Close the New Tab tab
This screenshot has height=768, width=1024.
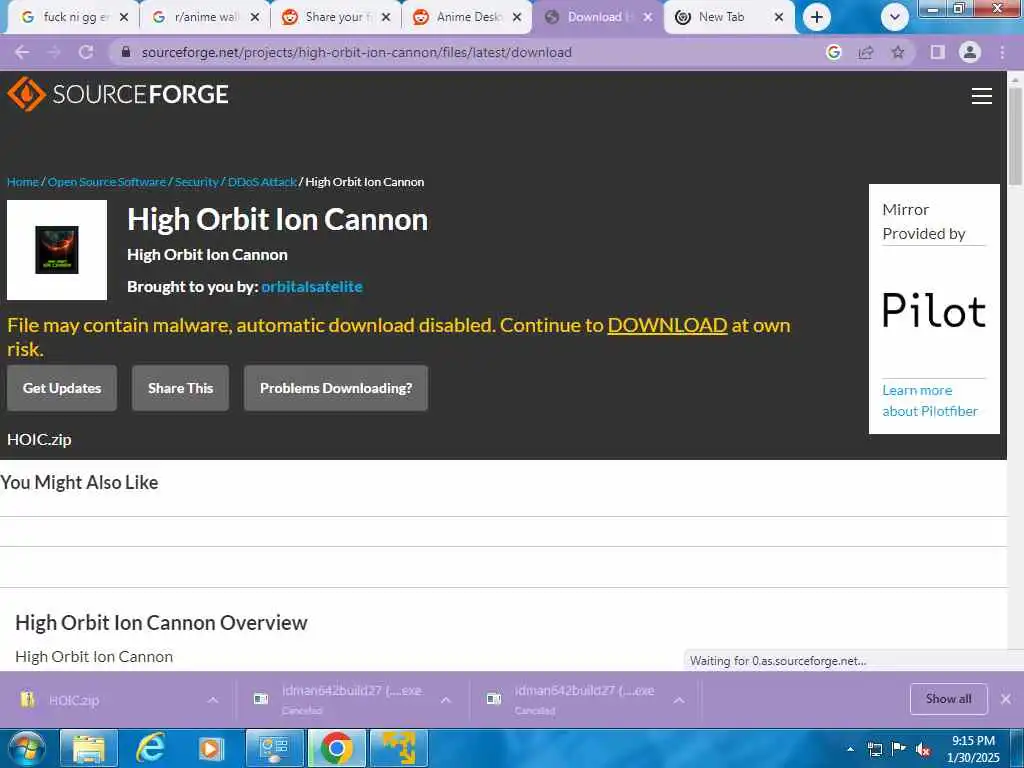778,18
